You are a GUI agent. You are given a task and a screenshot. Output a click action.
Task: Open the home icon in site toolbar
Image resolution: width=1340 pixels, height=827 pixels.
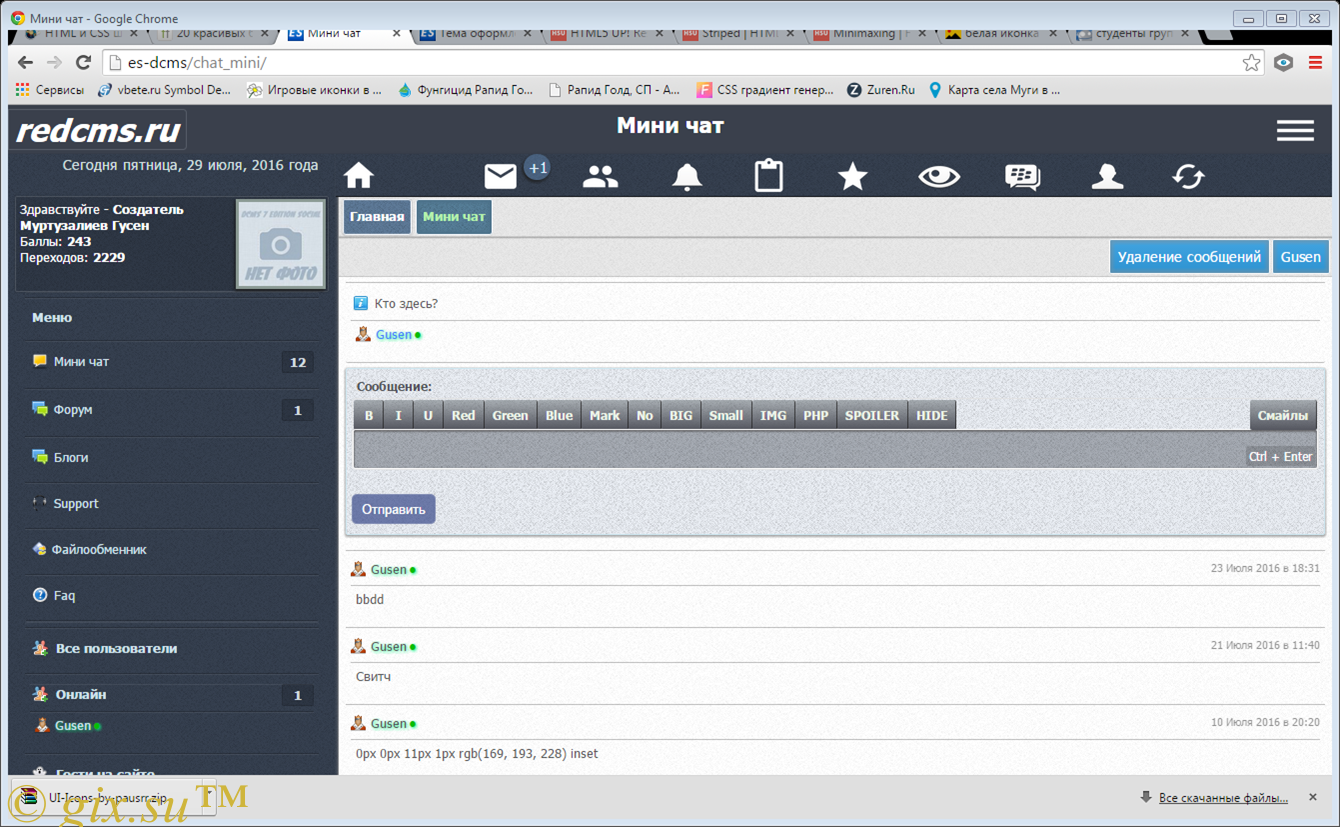tap(359, 177)
